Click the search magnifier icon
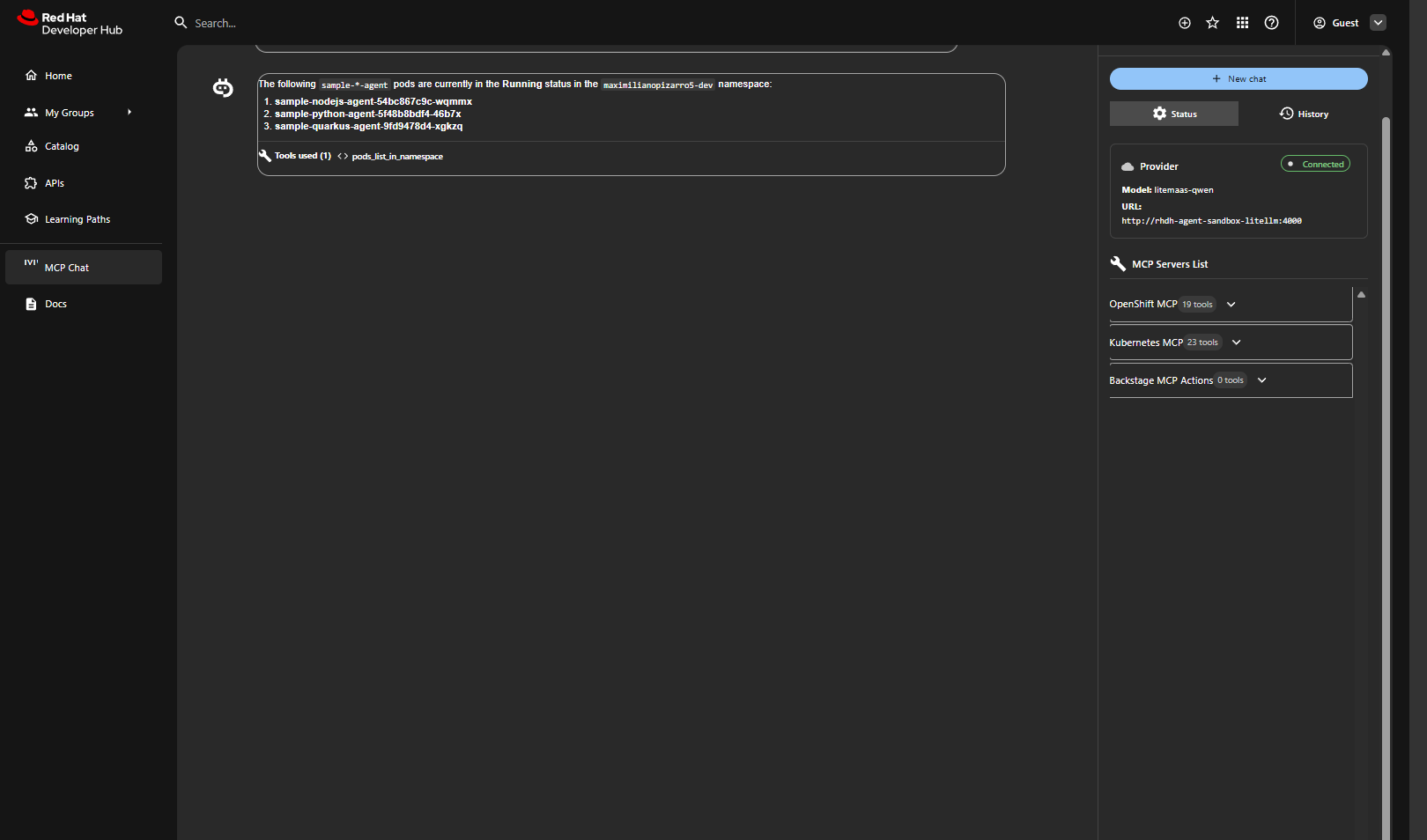 [181, 22]
